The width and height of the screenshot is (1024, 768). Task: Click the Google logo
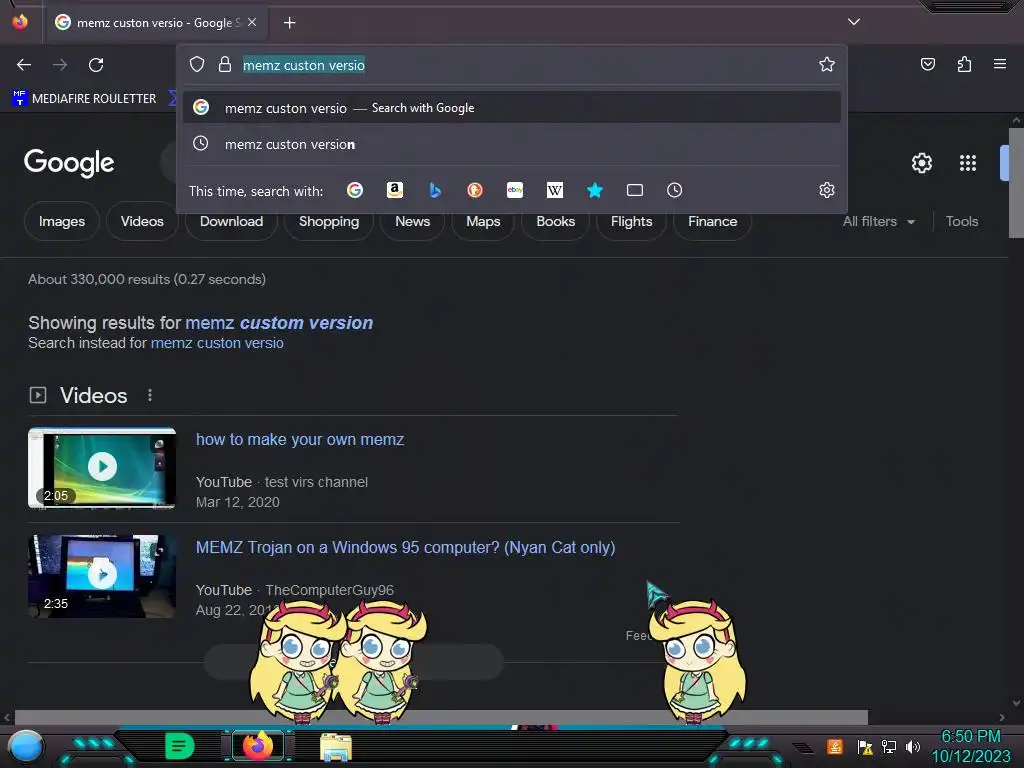[69, 163]
